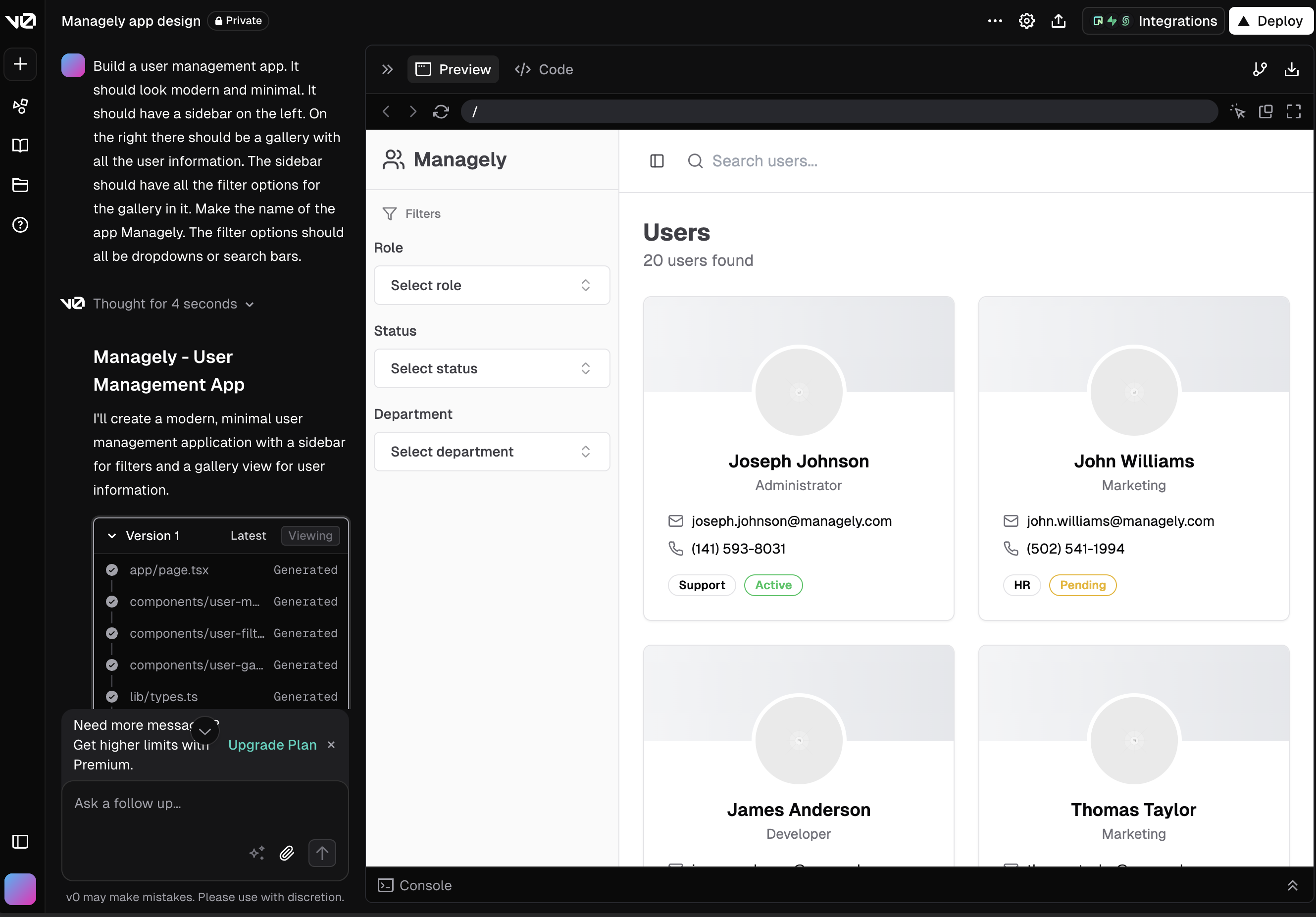Click the scroll-to-bottom chevron button
1316x917 pixels.
(204, 731)
